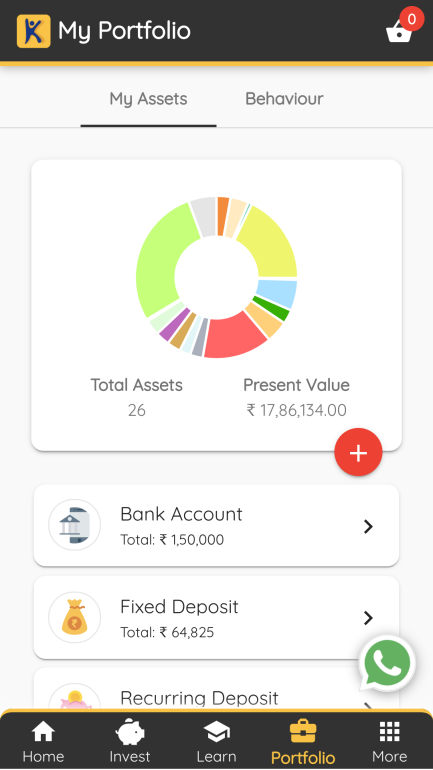Open Bank Account Total ₹ 1,50,000 card

tap(216, 525)
